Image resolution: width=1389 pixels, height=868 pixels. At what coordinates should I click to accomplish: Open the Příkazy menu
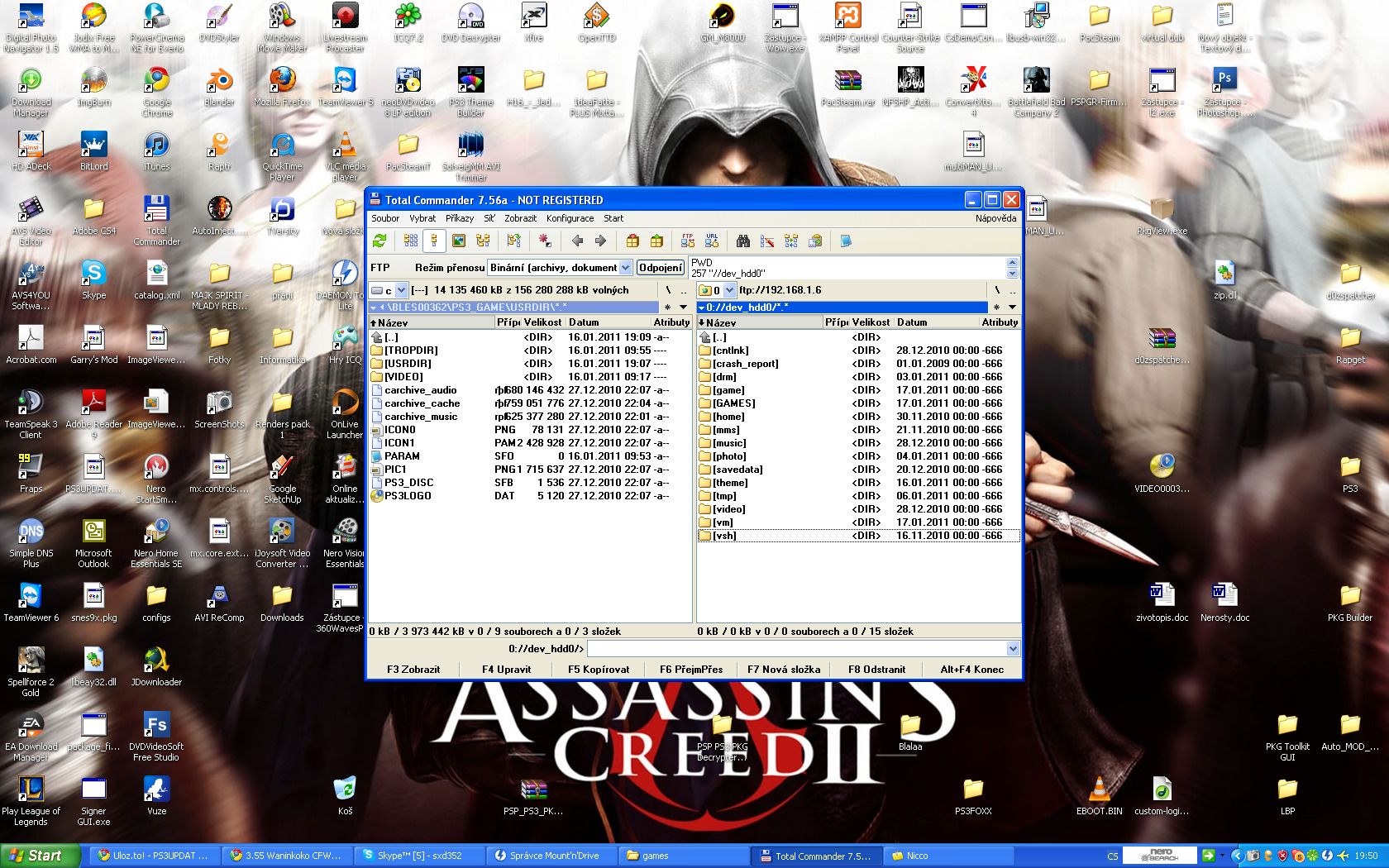[x=460, y=218]
